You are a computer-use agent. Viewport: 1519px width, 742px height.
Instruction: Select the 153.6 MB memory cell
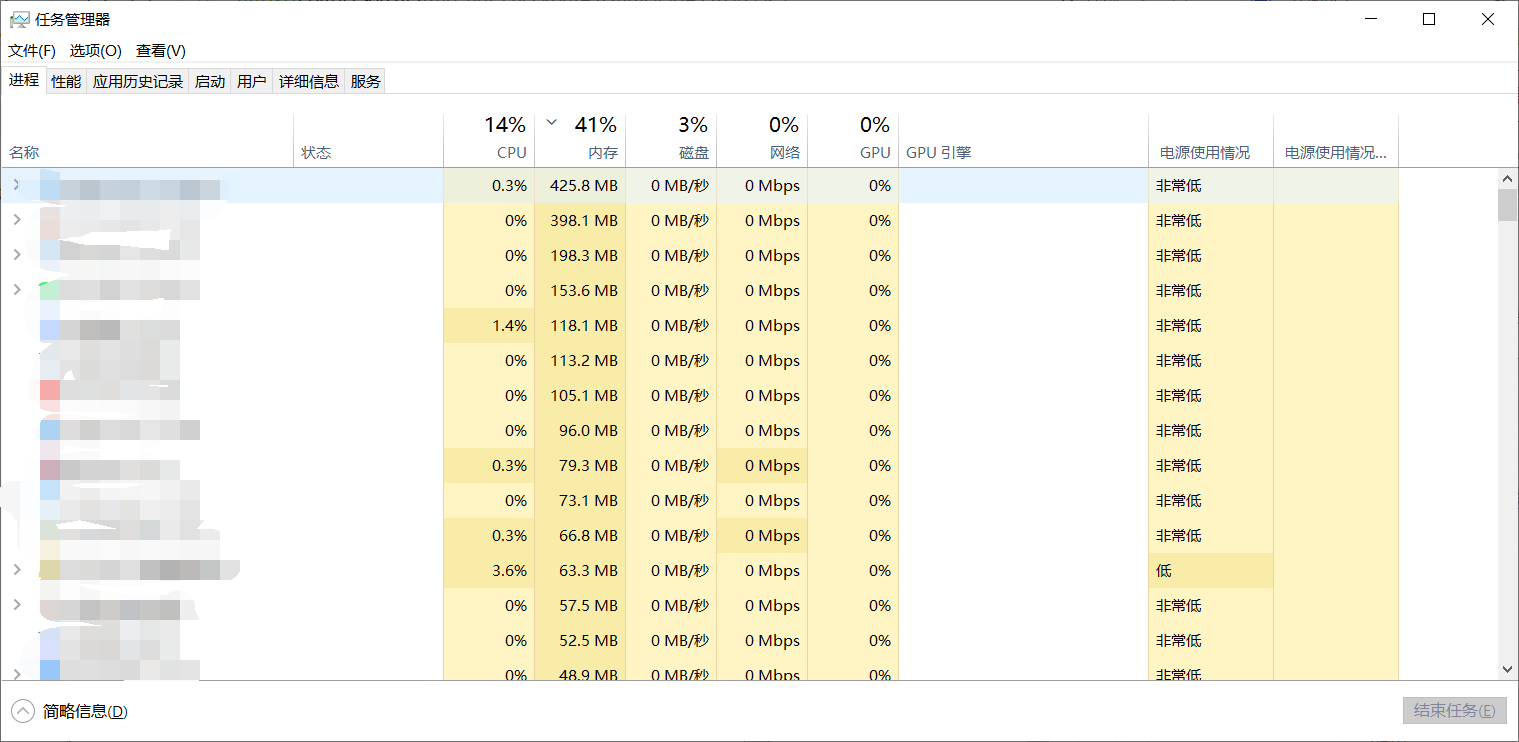(x=580, y=290)
